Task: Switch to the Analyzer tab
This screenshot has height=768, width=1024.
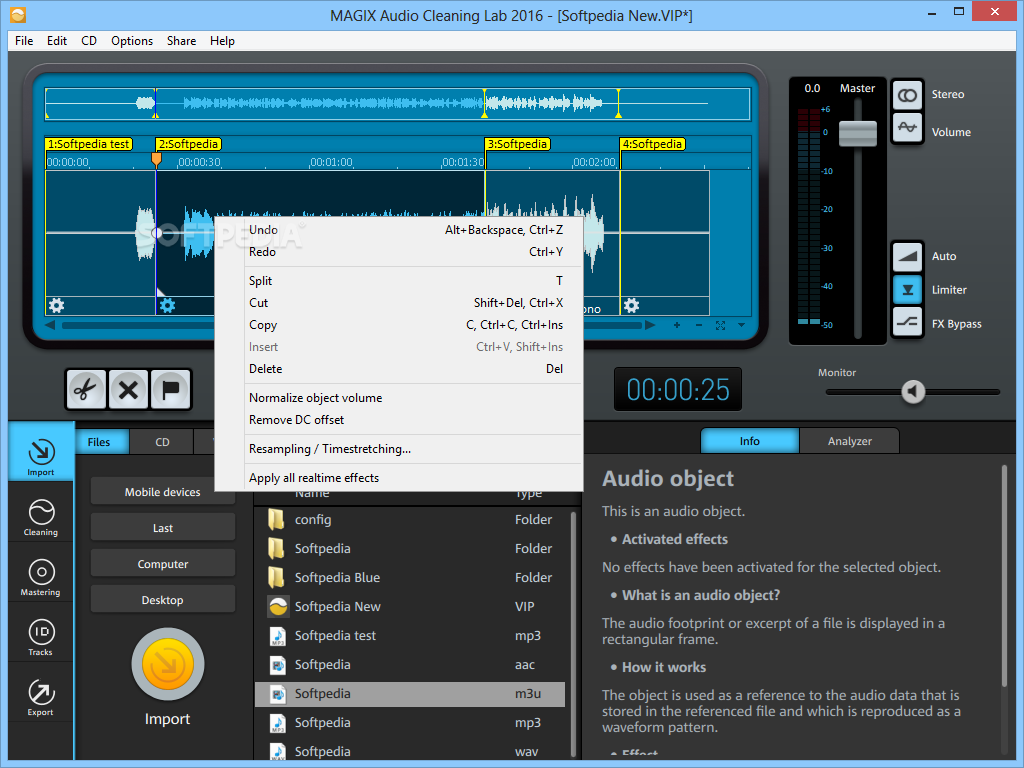Action: (x=850, y=441)
